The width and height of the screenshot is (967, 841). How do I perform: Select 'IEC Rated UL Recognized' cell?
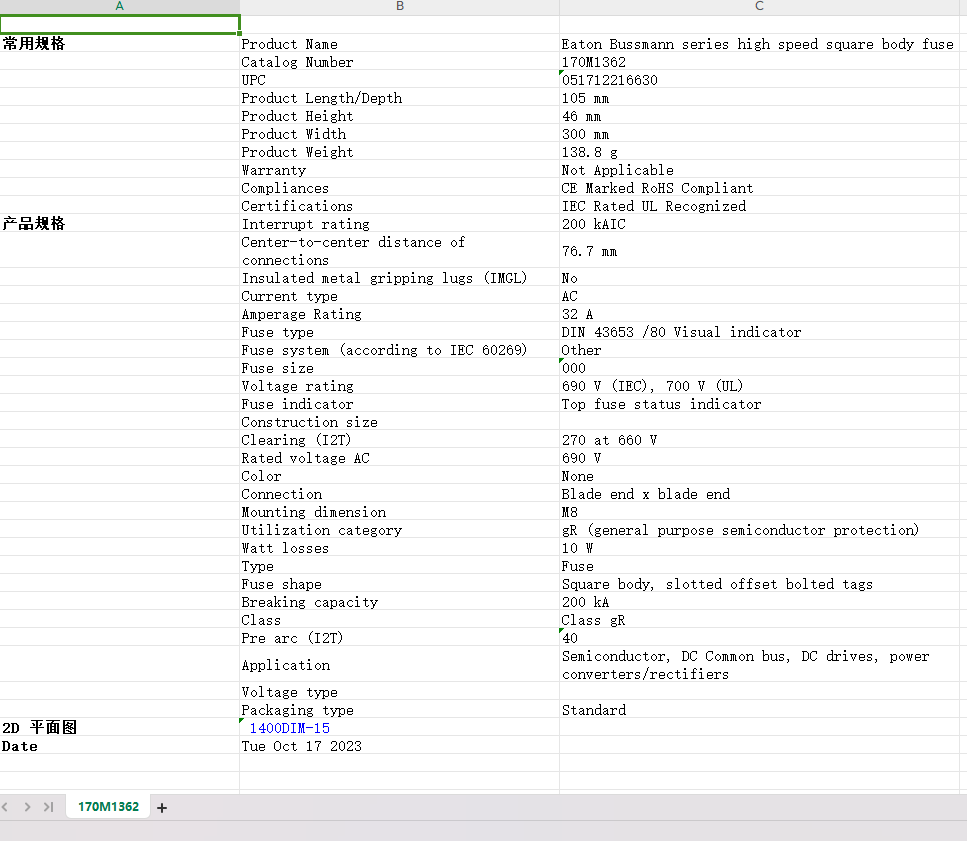point(759,205)
